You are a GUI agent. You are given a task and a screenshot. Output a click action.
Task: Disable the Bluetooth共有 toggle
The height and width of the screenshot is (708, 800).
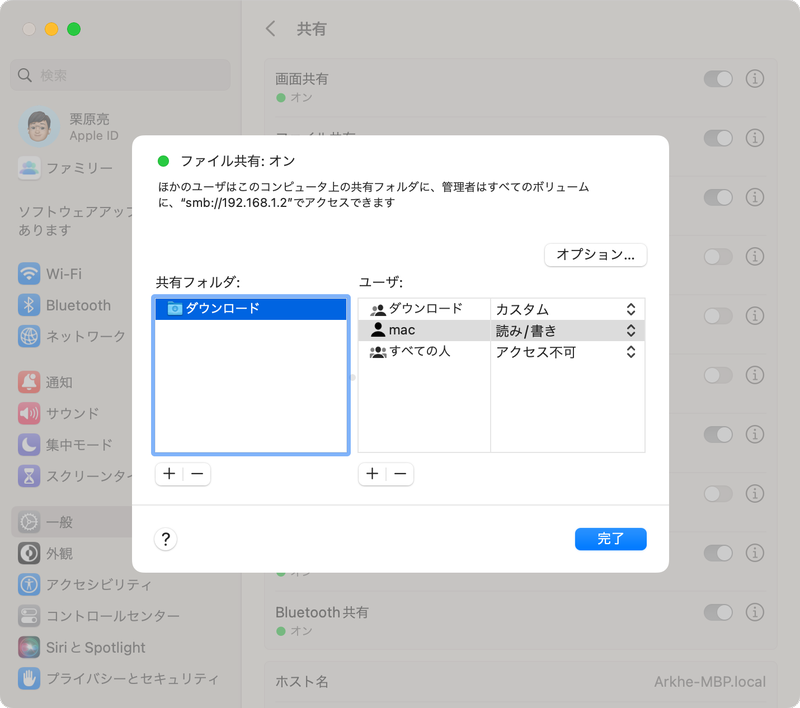tap(719, 612)
